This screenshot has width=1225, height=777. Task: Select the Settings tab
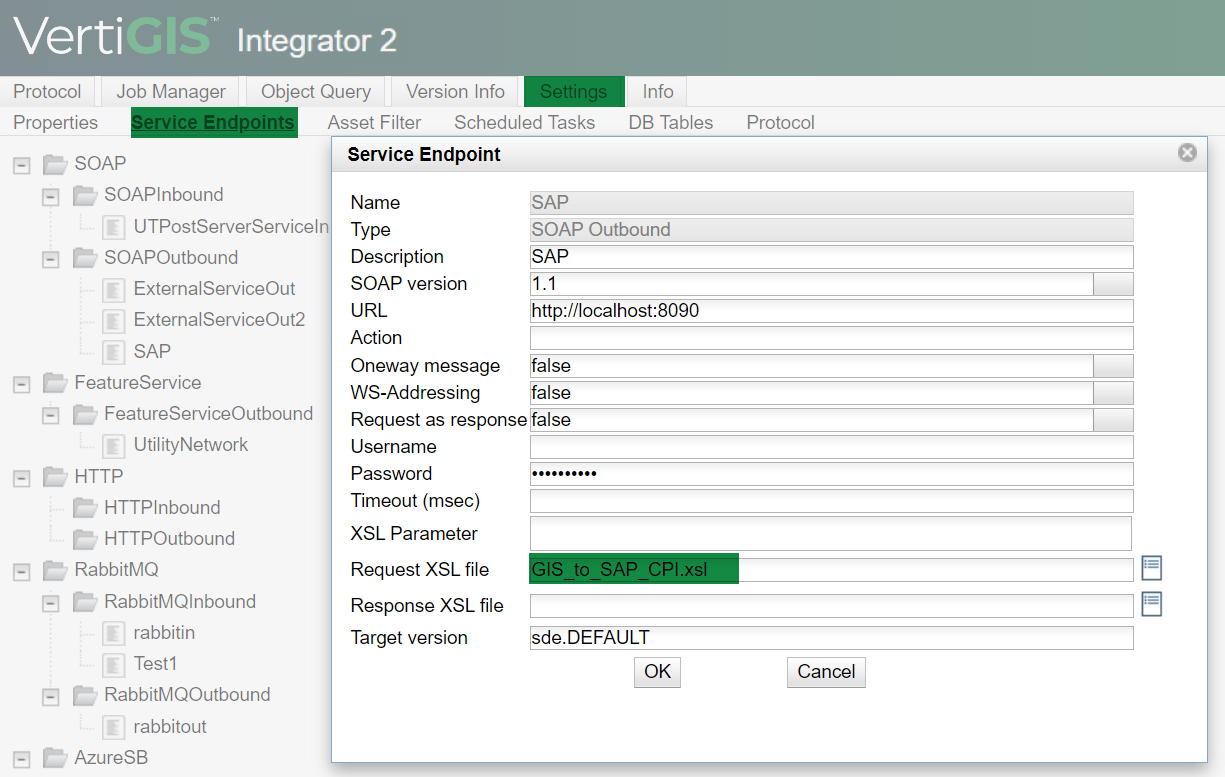[574, 92]
